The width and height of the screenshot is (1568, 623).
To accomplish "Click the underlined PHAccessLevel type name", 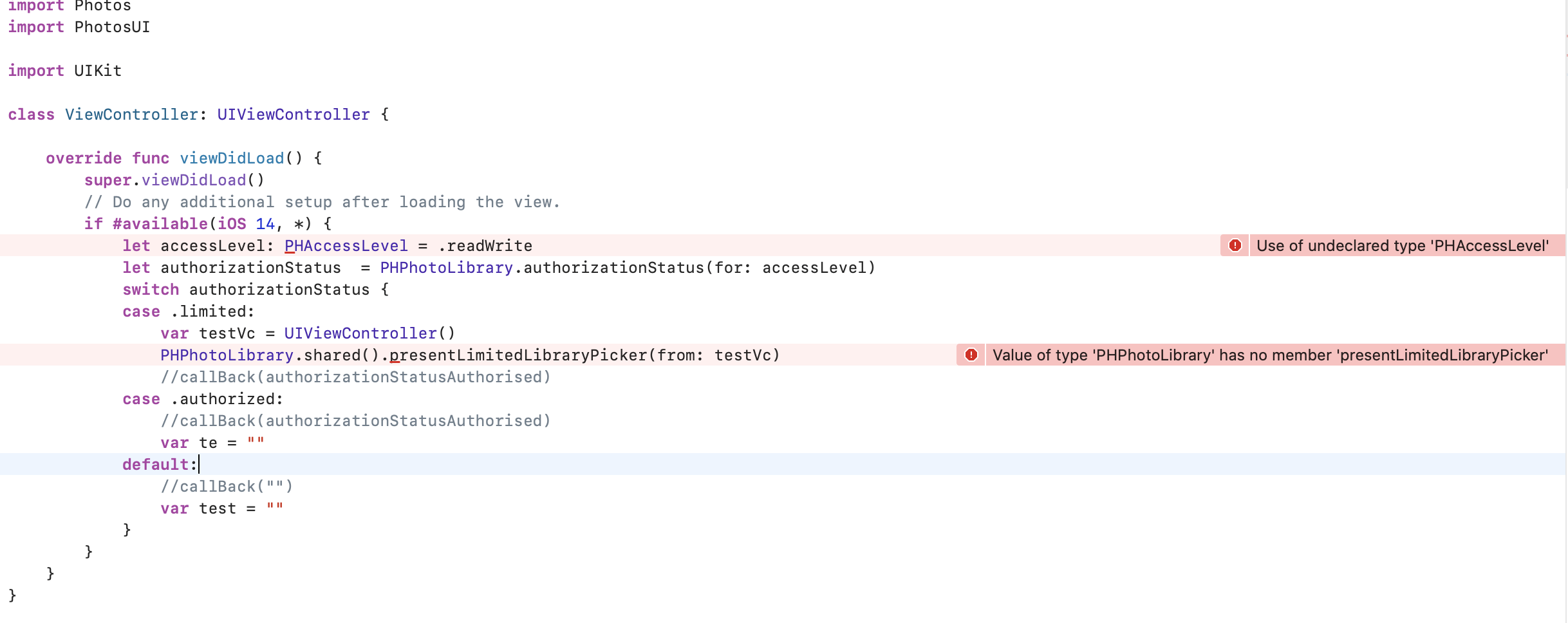I will pos(346,245).
